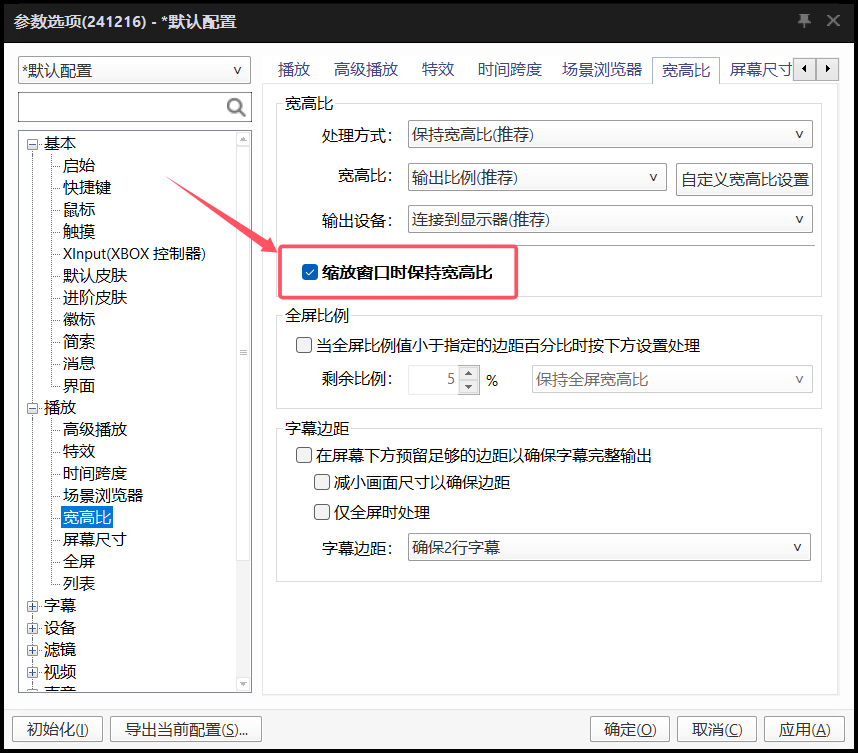This screenshot has height=753, width=858.
Task: Increase the 剩余比例 value with up arrow
Action: pyautogui.click(x=469, y=373)
